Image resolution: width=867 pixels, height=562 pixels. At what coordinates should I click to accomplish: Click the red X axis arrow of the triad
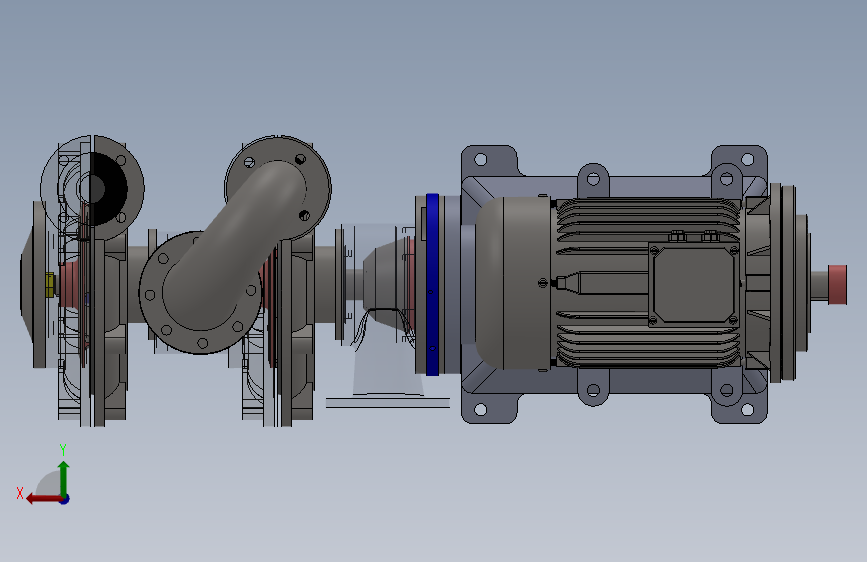(43, 499)
